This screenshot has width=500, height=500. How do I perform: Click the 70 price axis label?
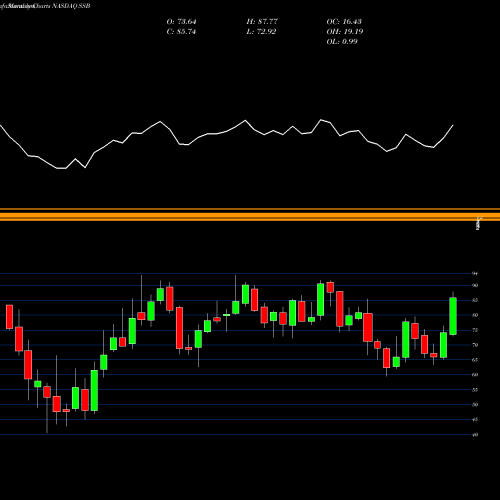475,345
